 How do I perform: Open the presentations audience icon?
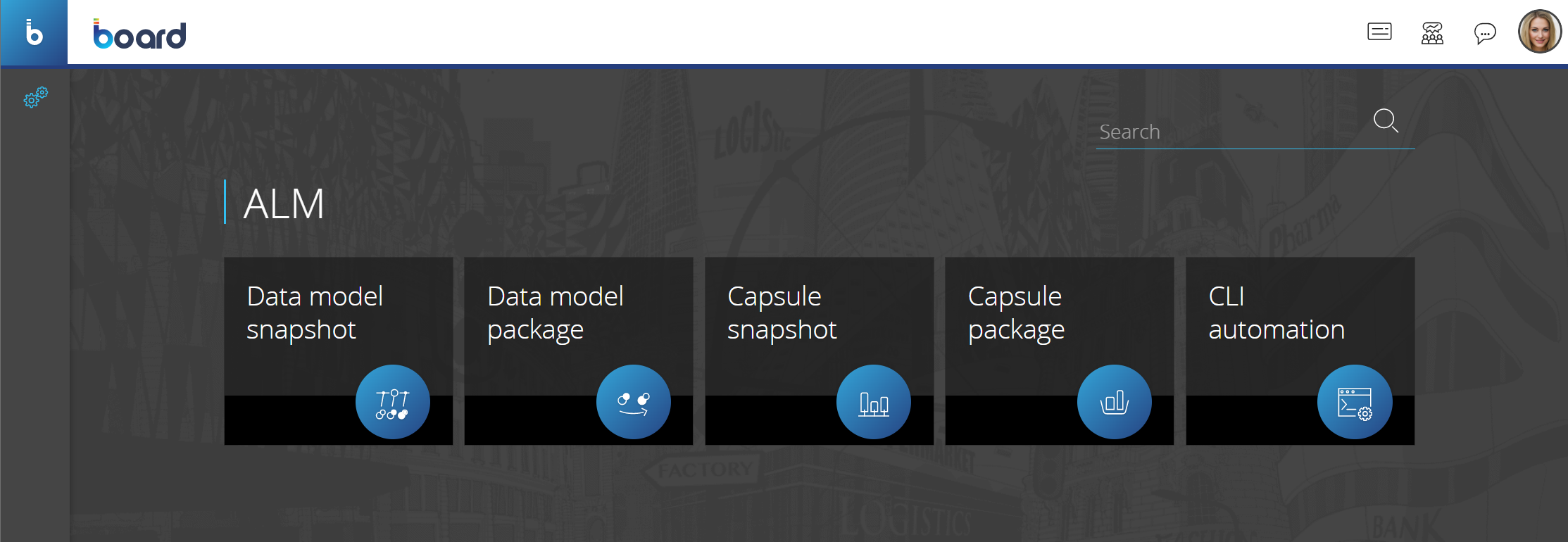(x=1432, y=33)
